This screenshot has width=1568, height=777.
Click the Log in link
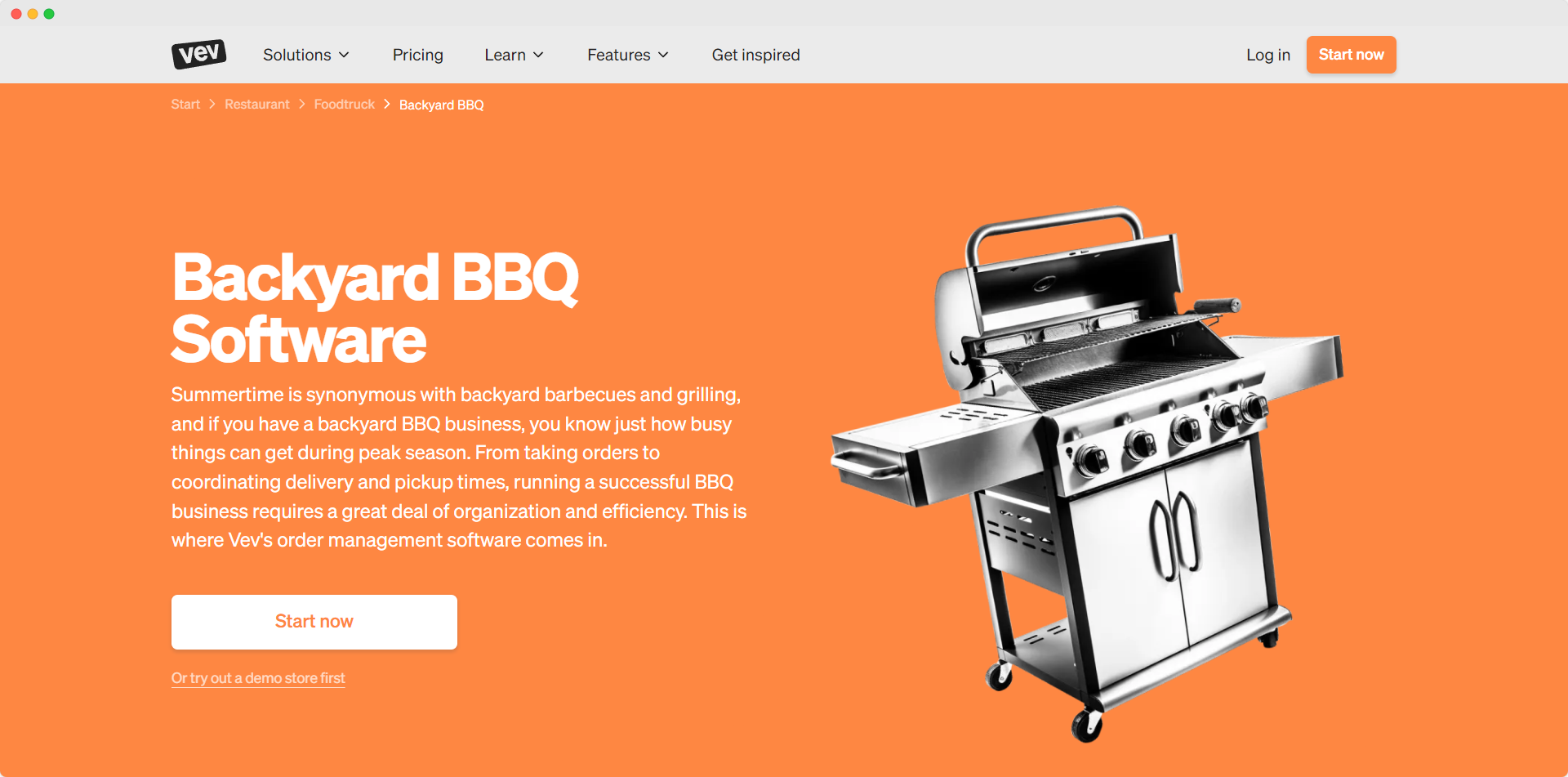coord(1267,55)
